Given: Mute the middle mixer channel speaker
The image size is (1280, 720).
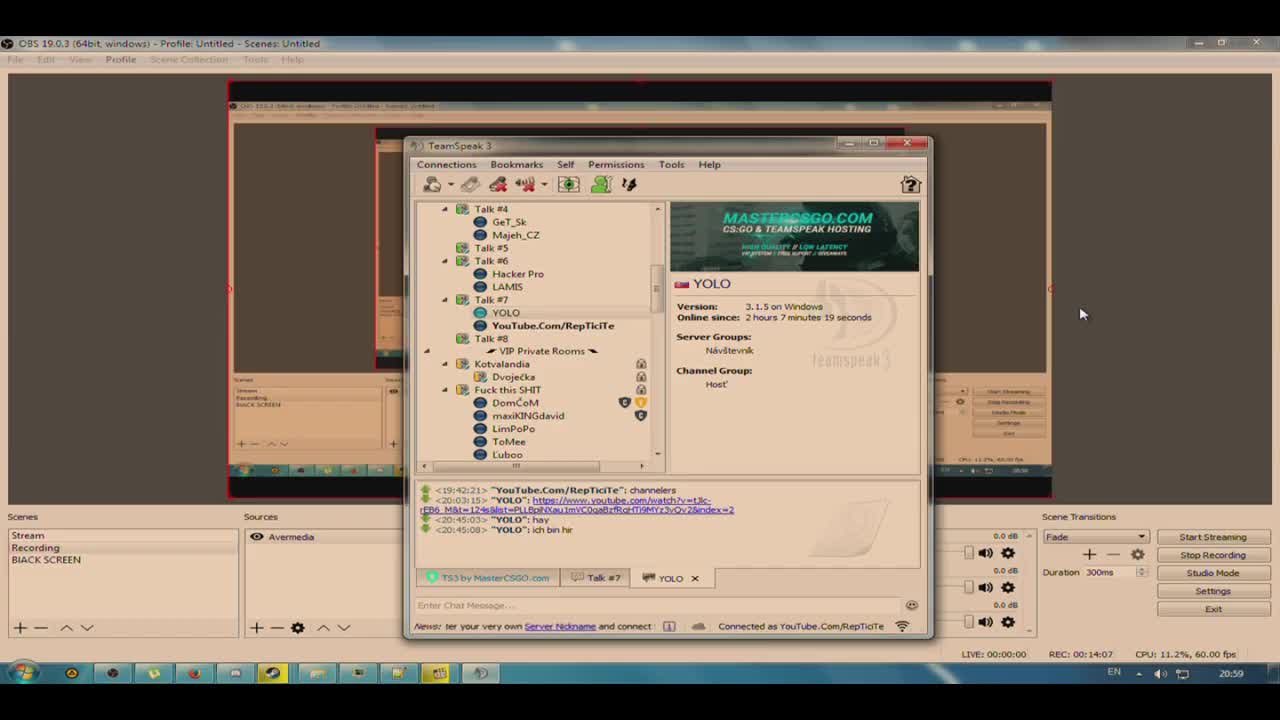Looking at the screenshot, I should (985, 587).
